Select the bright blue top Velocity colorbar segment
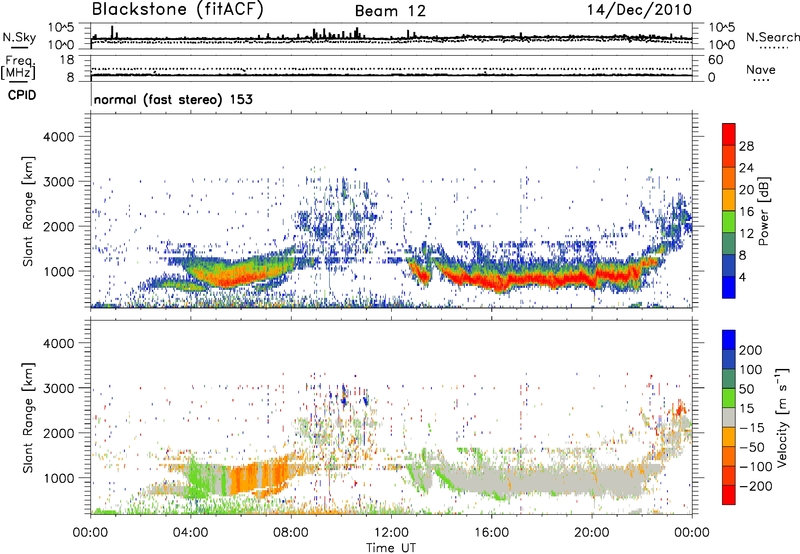This screenshot has height=554, width=800. point(729,339)
